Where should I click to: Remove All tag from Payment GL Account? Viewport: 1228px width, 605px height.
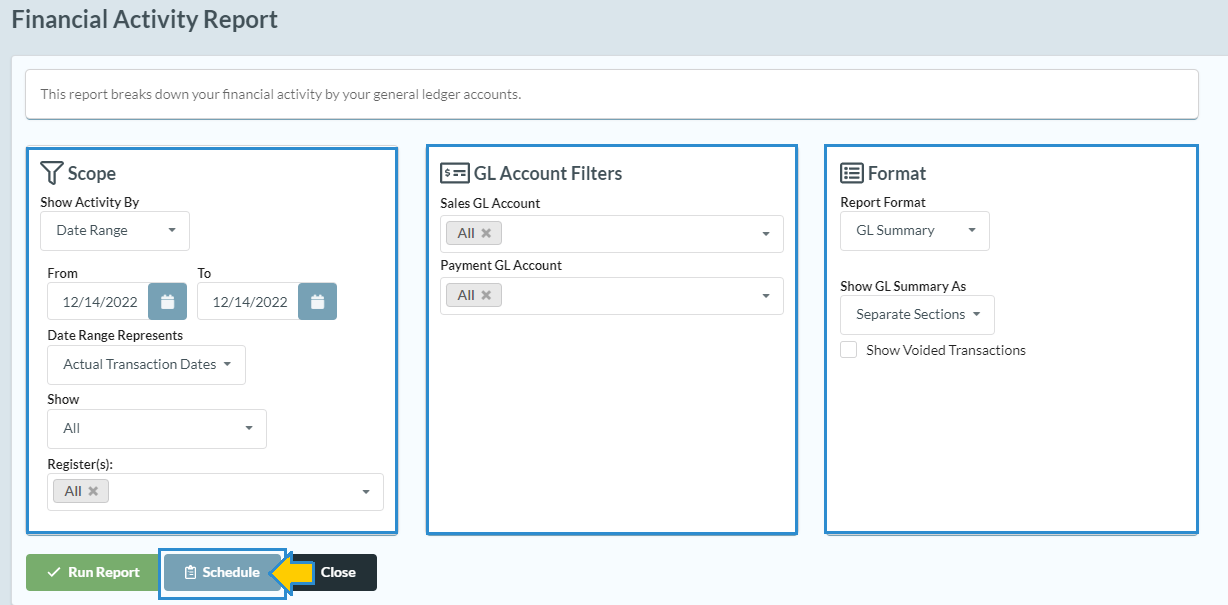[486, 295]
